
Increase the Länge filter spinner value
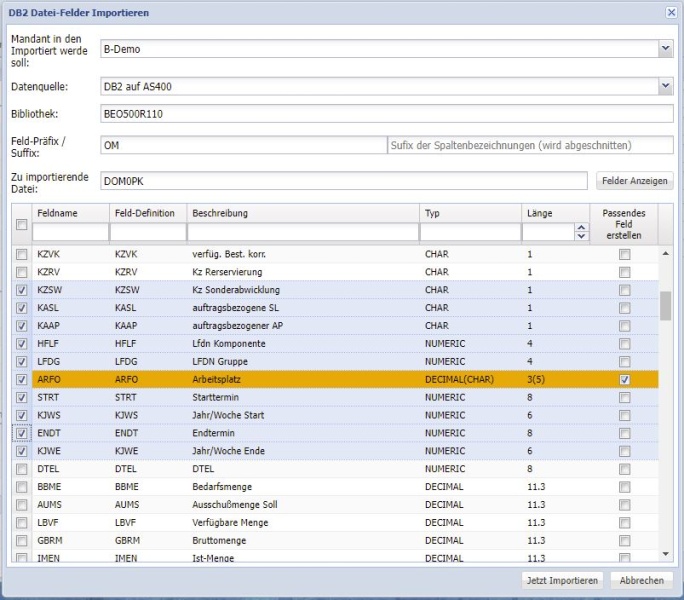[582, 228]
